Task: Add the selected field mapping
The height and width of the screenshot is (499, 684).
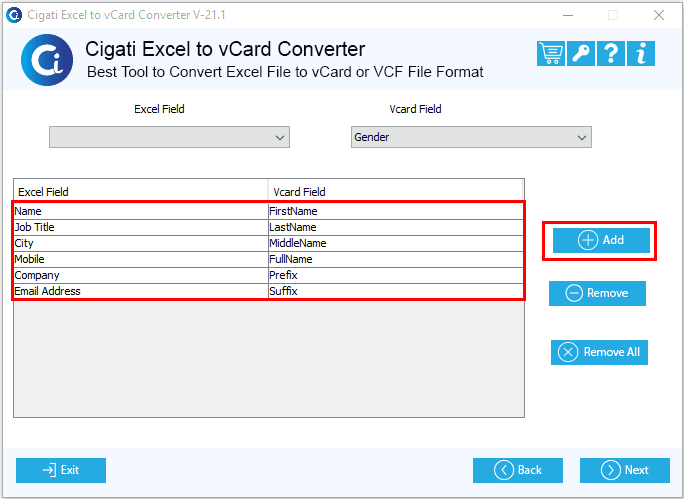Action: [x=601, y=240]
